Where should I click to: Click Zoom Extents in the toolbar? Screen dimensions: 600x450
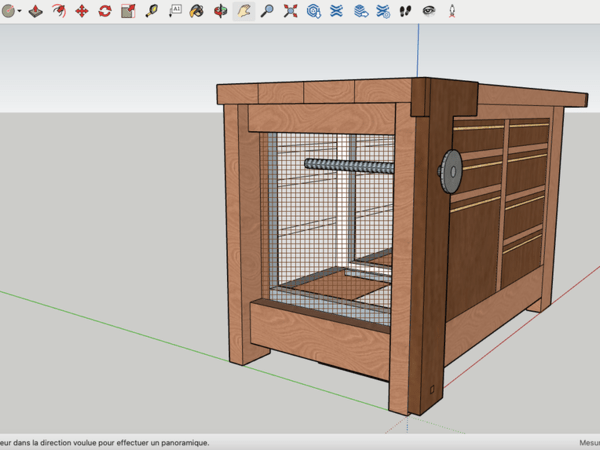tap(290, 11)
